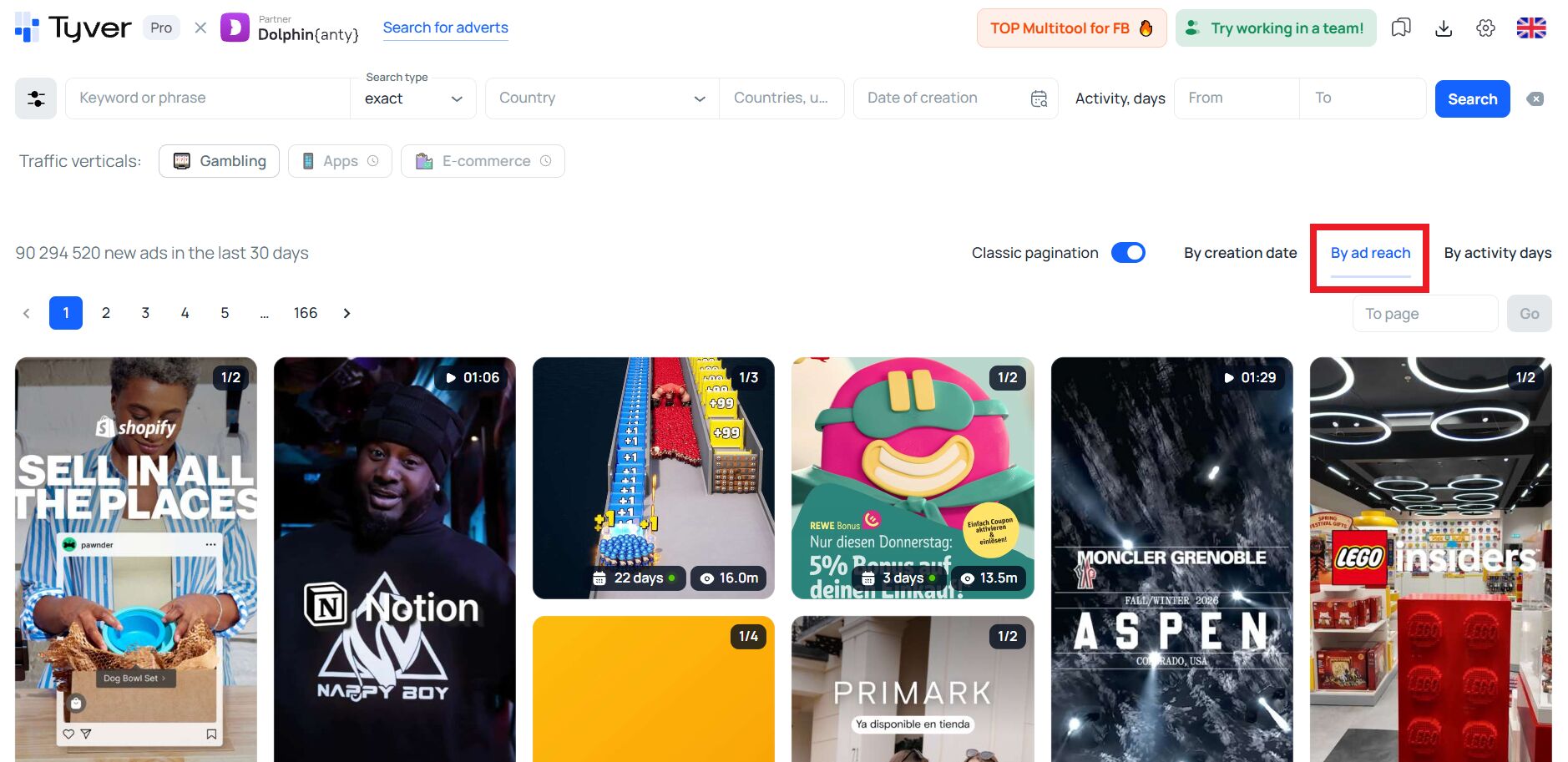The width and height of the screenshot is (1568, 762).
Task: Focus the Keyword or phrase field
Action: tap(208, 98)
